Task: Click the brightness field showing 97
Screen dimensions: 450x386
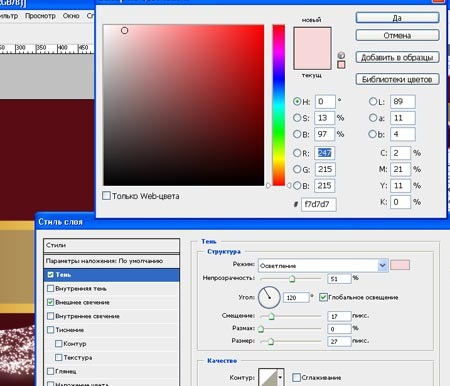Action: coord(325,134)
